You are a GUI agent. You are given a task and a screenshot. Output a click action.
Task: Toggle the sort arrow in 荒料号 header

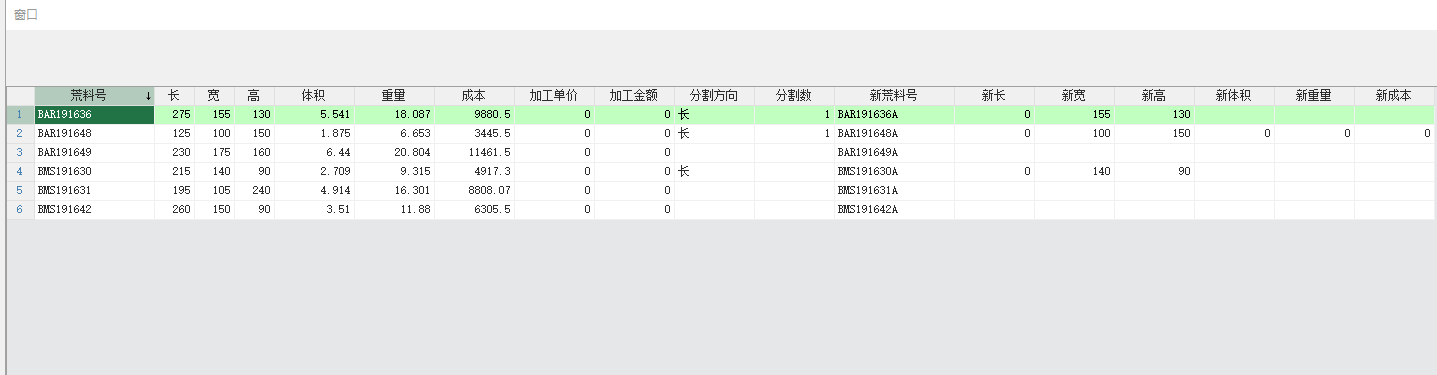point(148,97)
